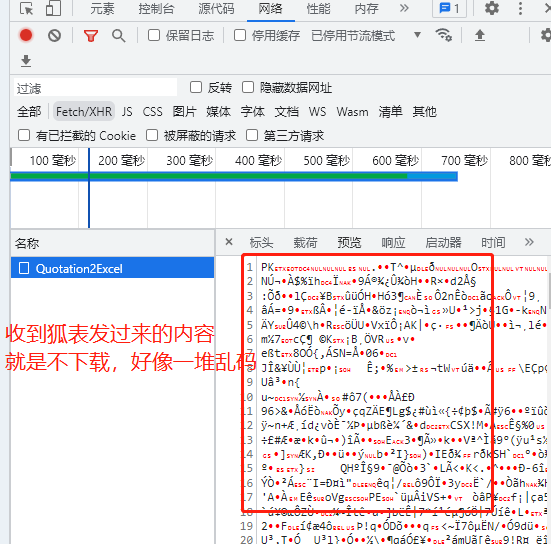The width and height of the screenshot is (551, 544).
Task: Toggle the device toolbar icon
Action: pyautogui.click(x=53, y=8)
